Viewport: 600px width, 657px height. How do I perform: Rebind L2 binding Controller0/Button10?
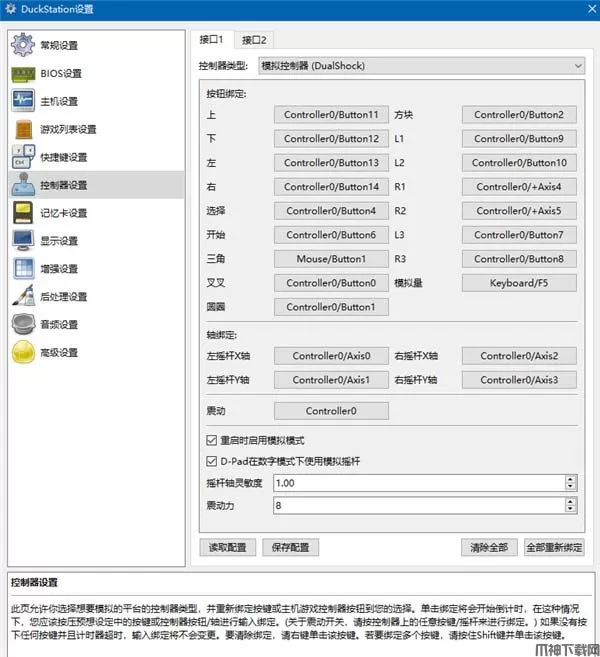click(519, 163)
